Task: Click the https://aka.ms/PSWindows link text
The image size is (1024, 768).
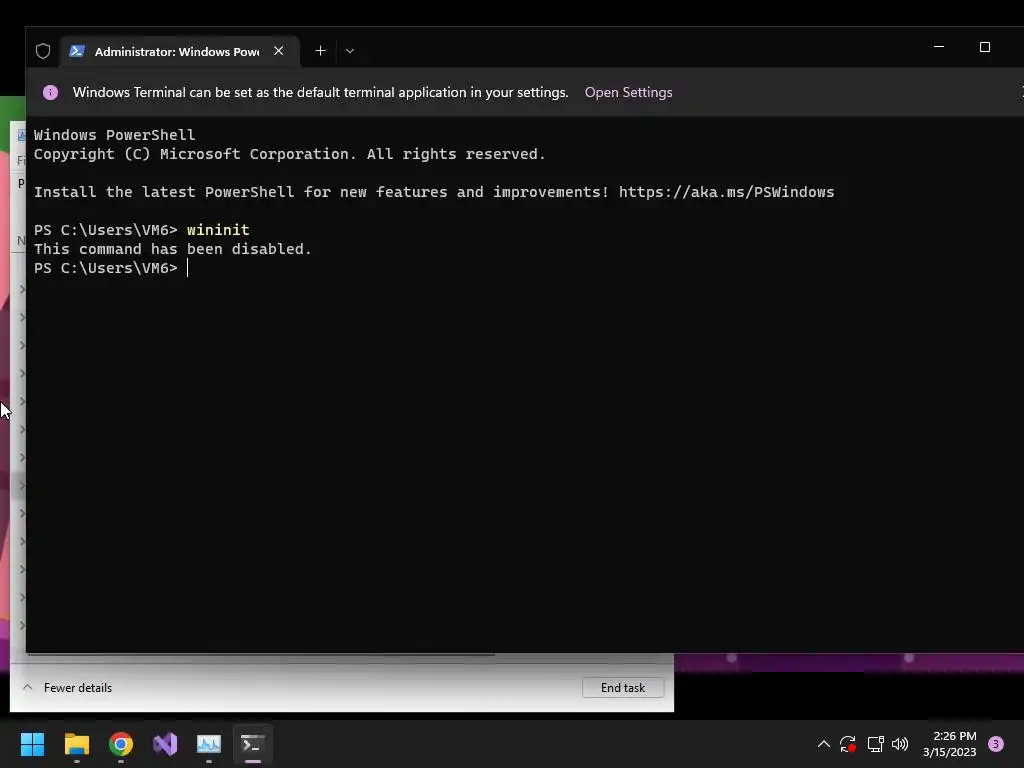Action: [x=726, y=192]
